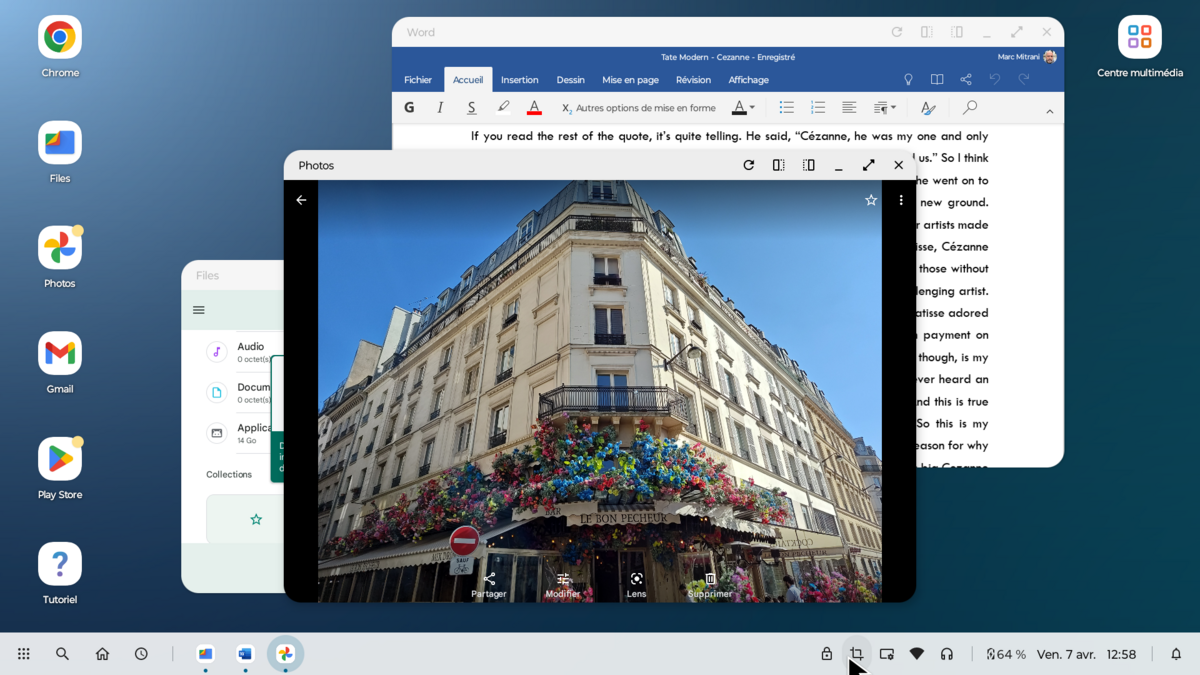This screenshot has width=1200, height=675.
Task: Select the Accueil tab in Word
Action: 468,80
